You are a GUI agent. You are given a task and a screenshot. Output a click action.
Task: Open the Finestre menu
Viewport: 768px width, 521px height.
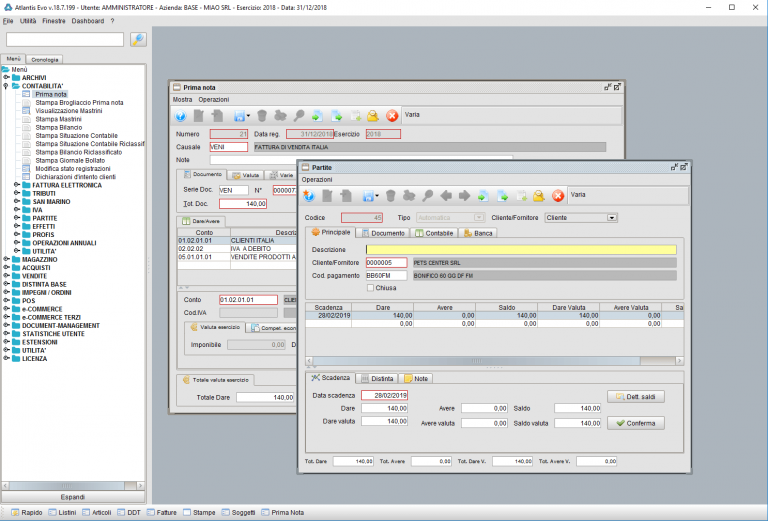pos(54,20)
